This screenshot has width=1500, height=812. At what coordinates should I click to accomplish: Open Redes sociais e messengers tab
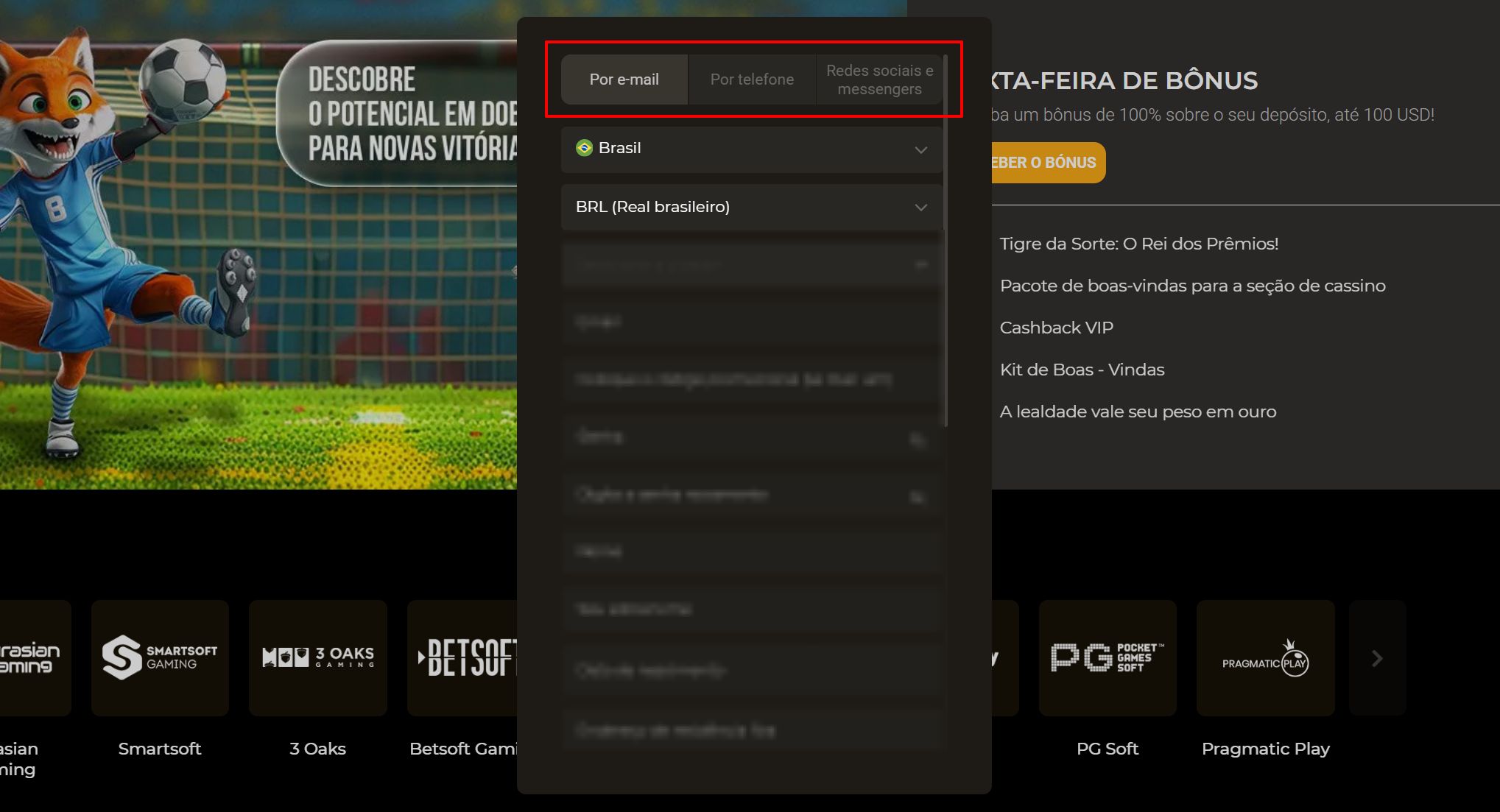879,80
